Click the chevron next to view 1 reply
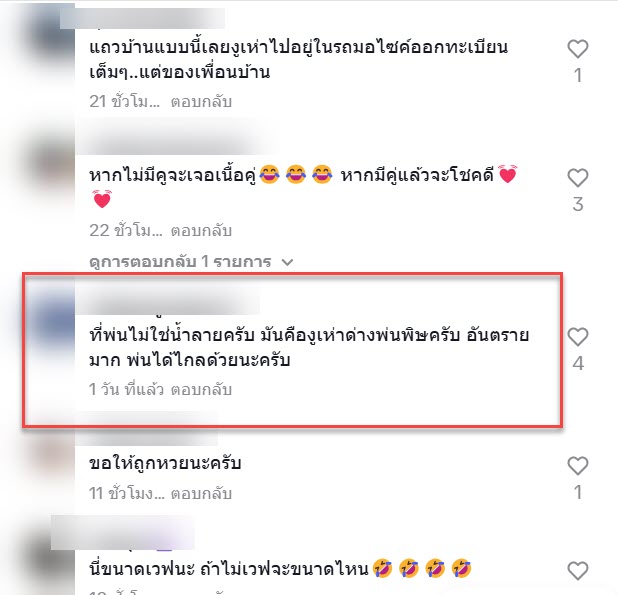This screenshot has height=595, width=618. [x=288, y=262]
